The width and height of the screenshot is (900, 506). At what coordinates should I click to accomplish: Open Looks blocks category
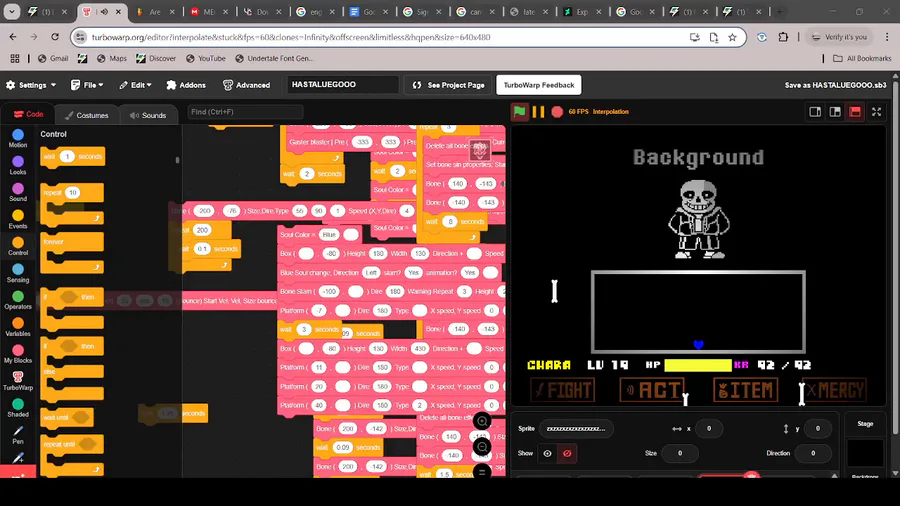point(18,165)
